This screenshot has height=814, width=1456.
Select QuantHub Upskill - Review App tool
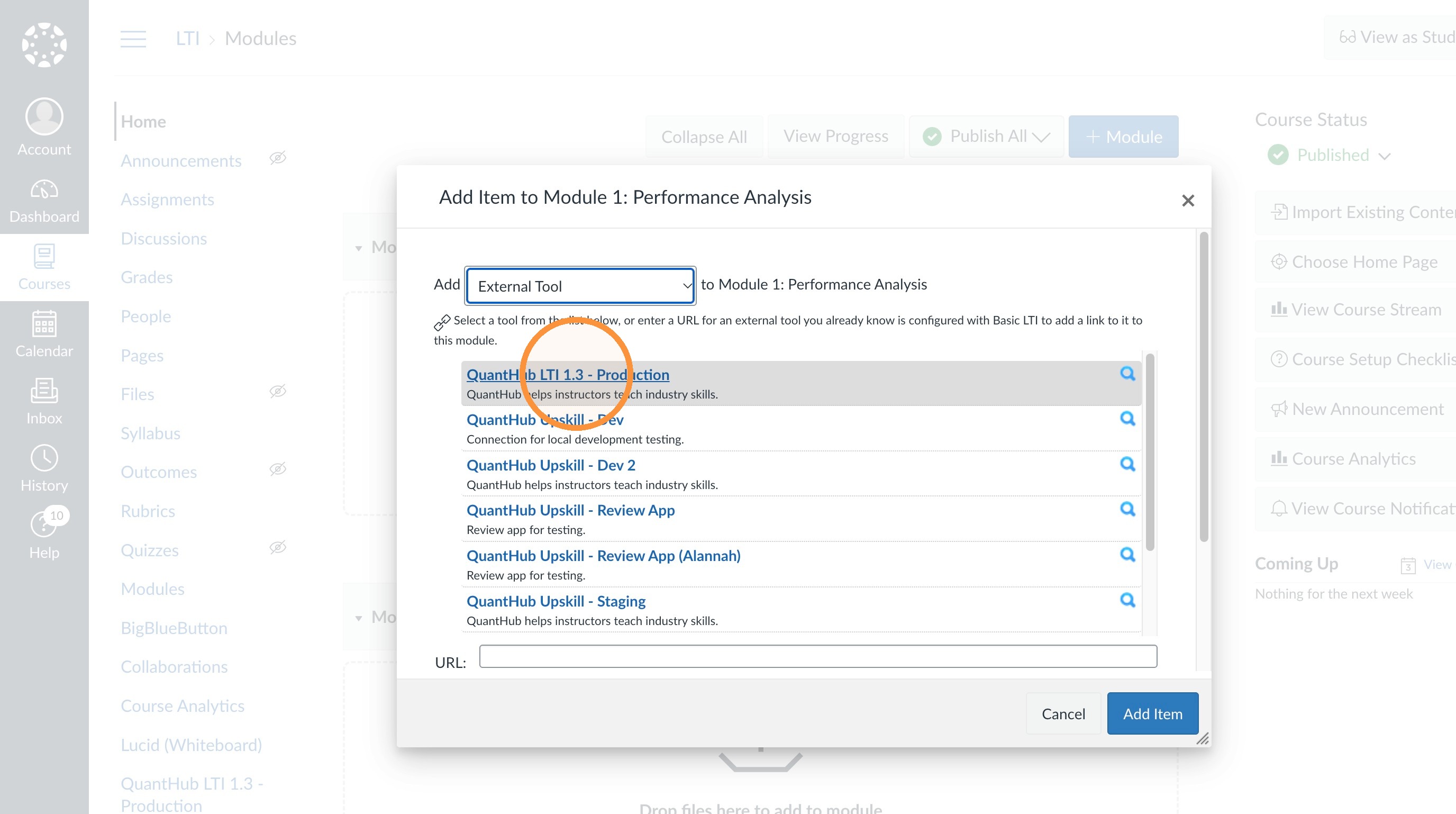[x=570, y=510]
